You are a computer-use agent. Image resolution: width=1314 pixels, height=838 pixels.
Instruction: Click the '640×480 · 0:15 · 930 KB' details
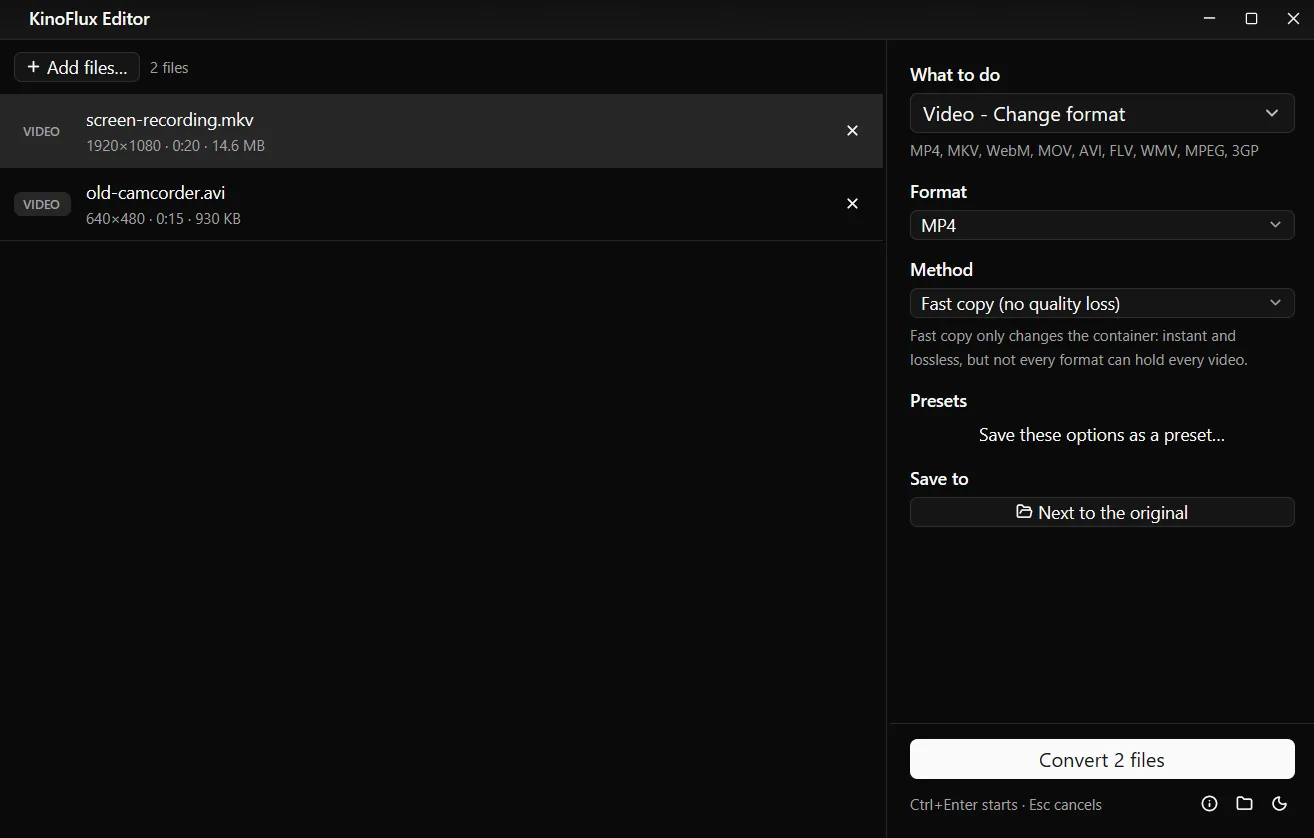coord(163,219)
